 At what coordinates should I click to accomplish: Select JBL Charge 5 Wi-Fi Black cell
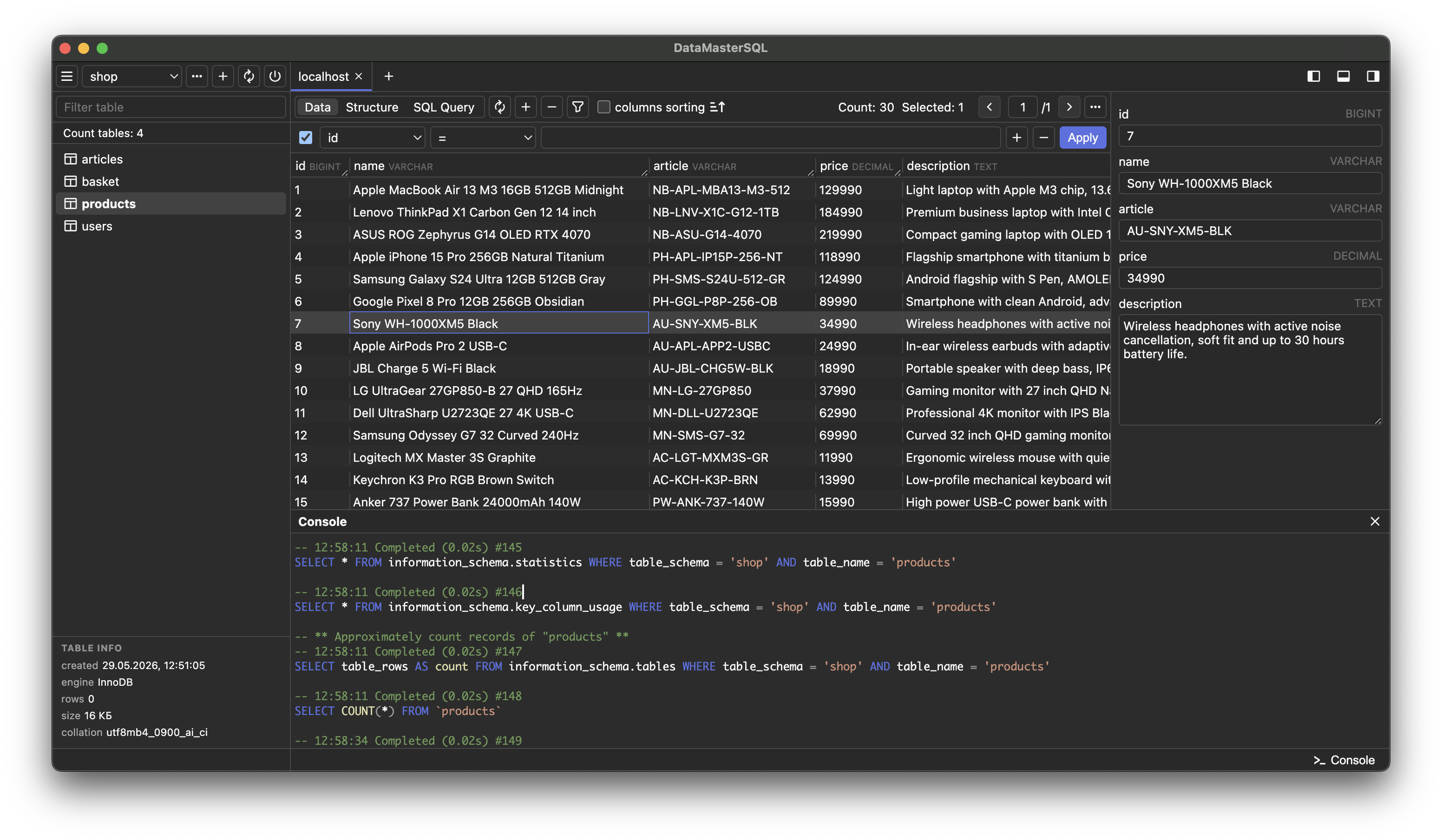pyautogui.click(x=498, y=368)
